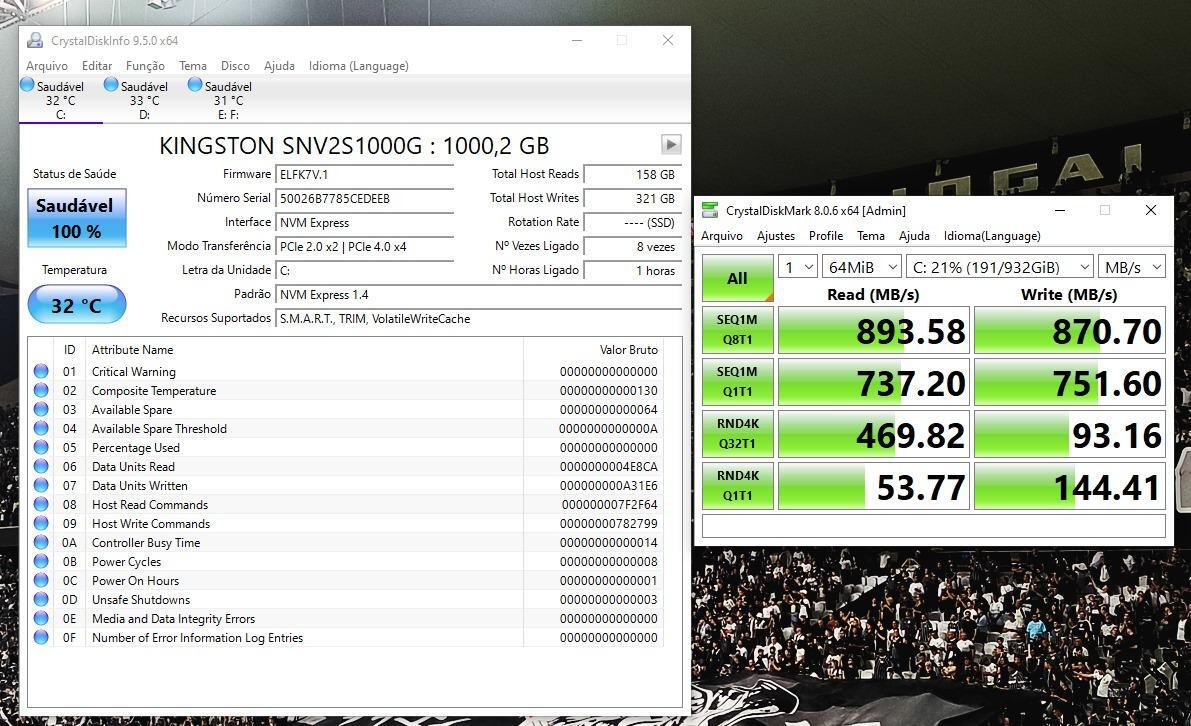The height and width of the screenshot is (726, 1191).
Task: Click the status orb for Host Read Commands
Action: point(41,504)
